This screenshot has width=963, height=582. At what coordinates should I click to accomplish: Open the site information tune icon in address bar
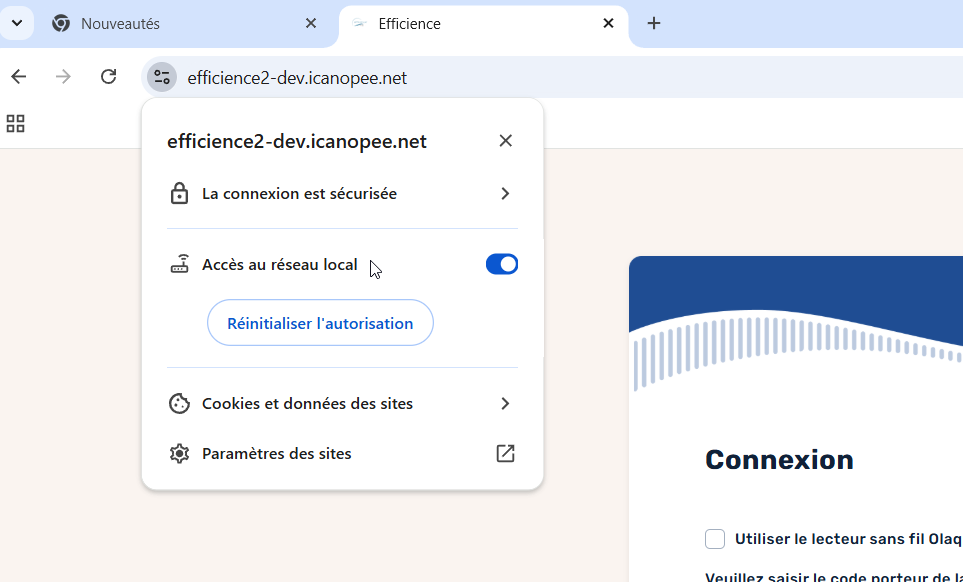(161, 76)
